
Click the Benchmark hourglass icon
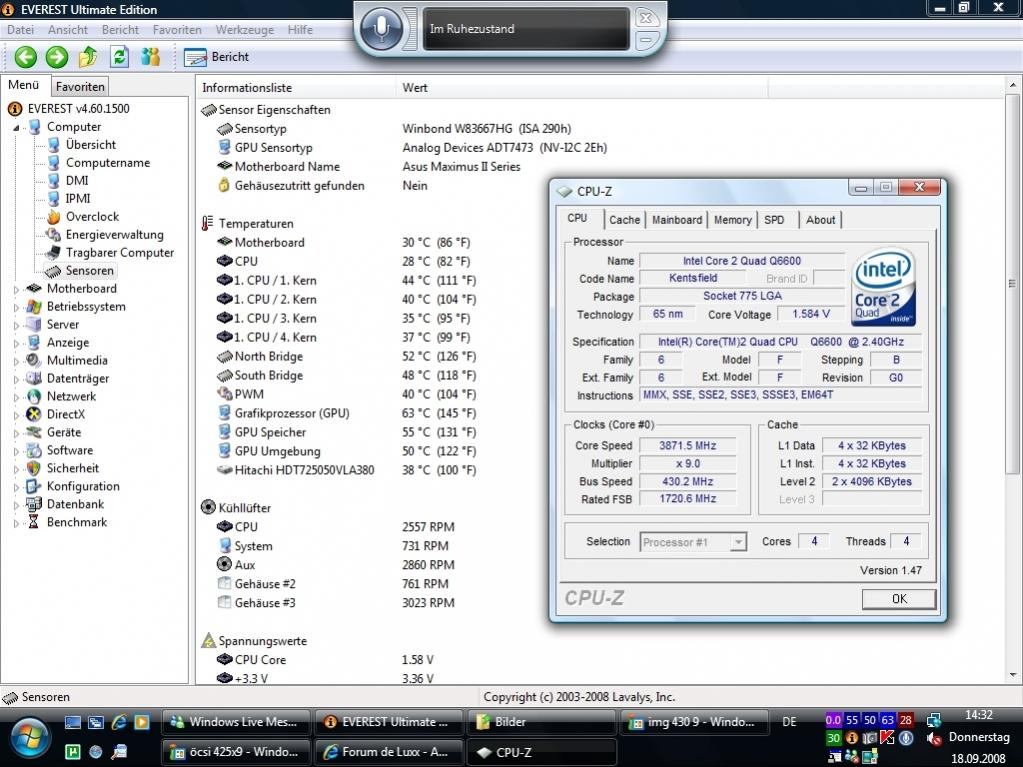(33, 522)
